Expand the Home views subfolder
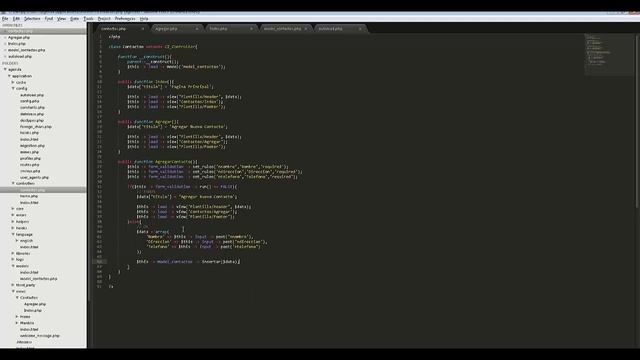640x360 pixels. tap(17, 317)
